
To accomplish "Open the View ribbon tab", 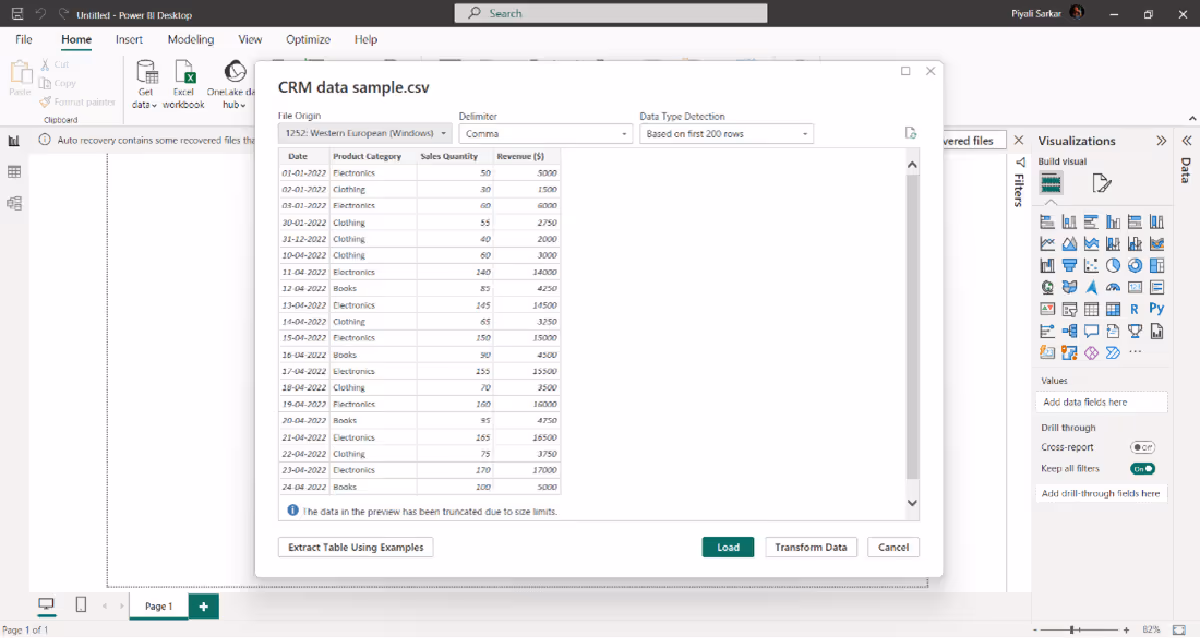I will pos(250,40).
